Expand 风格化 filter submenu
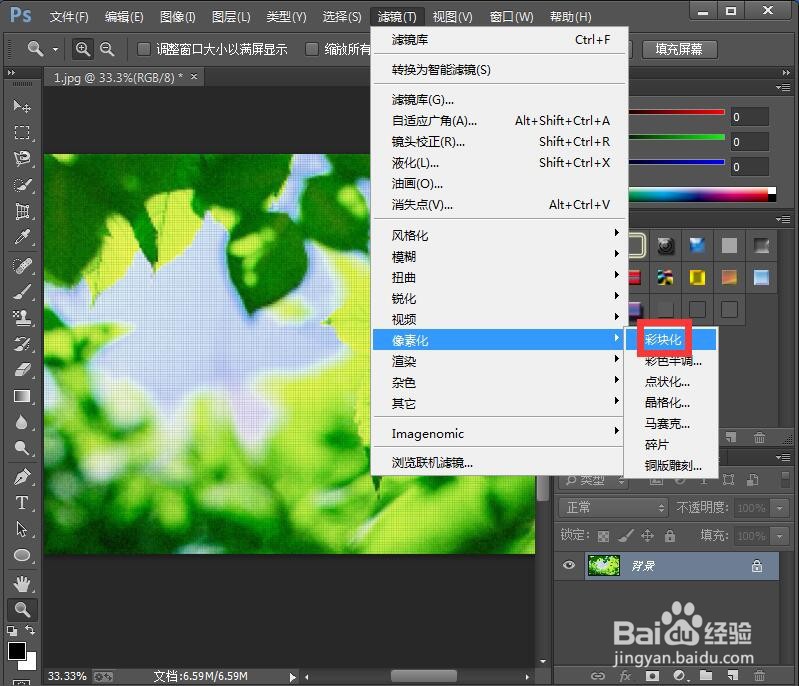The width and height of the screenshot is (799, 686). coord(499,235)
